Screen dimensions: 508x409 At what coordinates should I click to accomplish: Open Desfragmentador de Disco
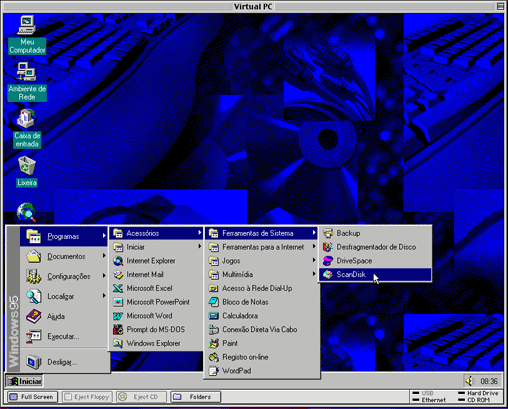[375, 247]
